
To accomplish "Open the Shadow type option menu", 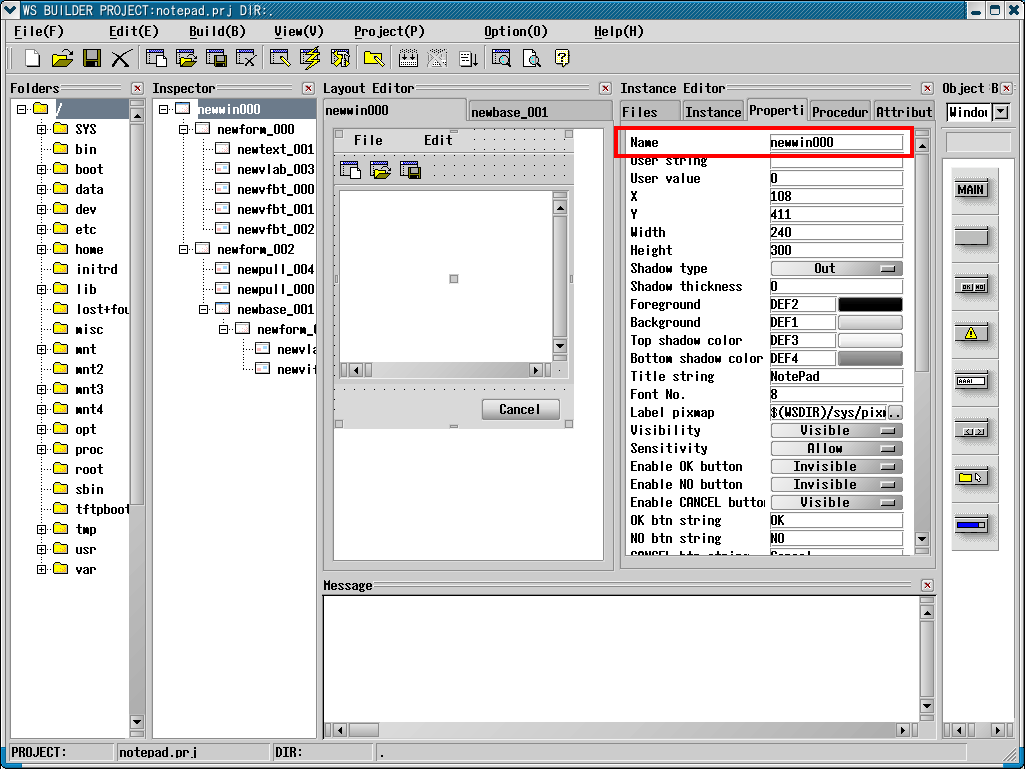I will tap(837, 269).
